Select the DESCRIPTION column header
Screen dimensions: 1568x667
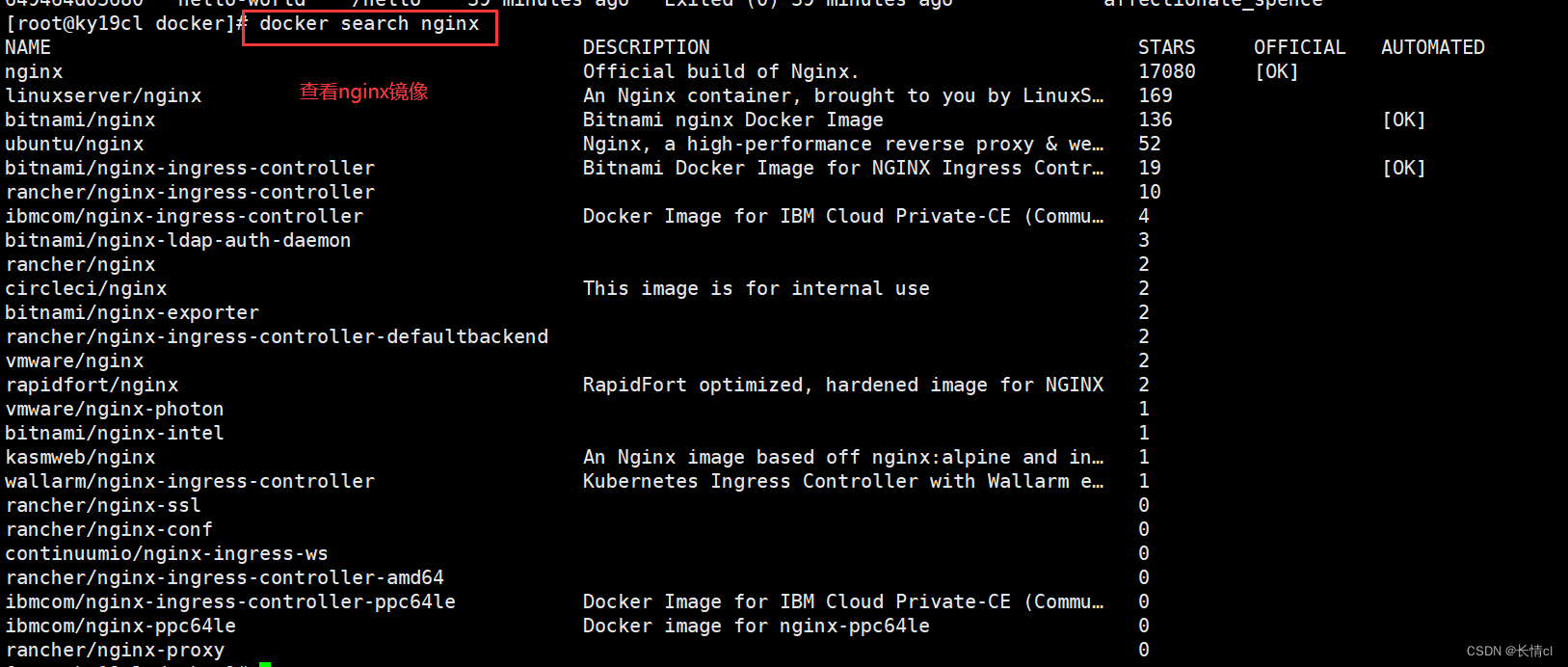point(647,47)
